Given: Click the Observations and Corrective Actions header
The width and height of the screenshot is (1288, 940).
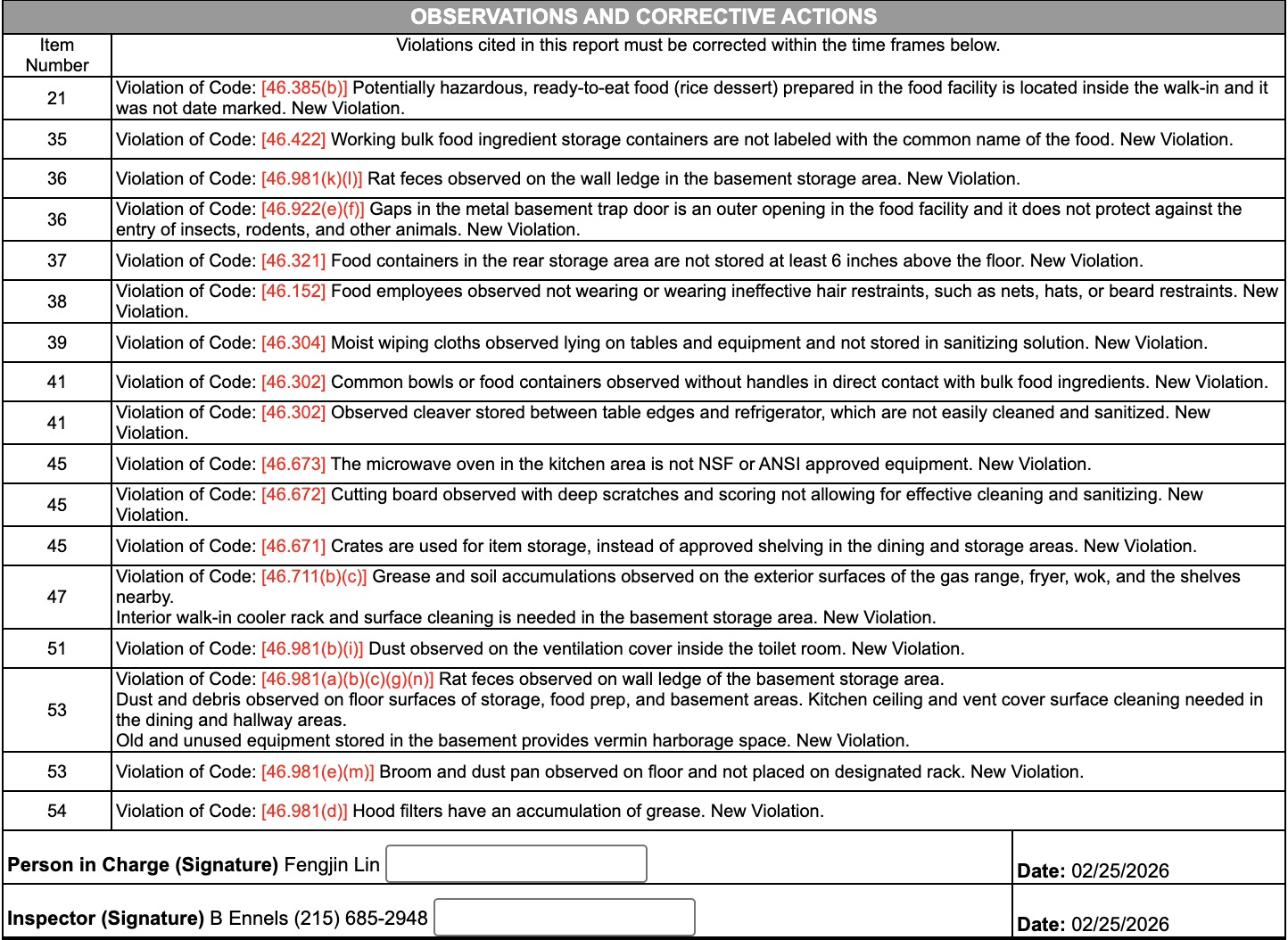Looking at the screenshot, I should click(x=643, y=17).
